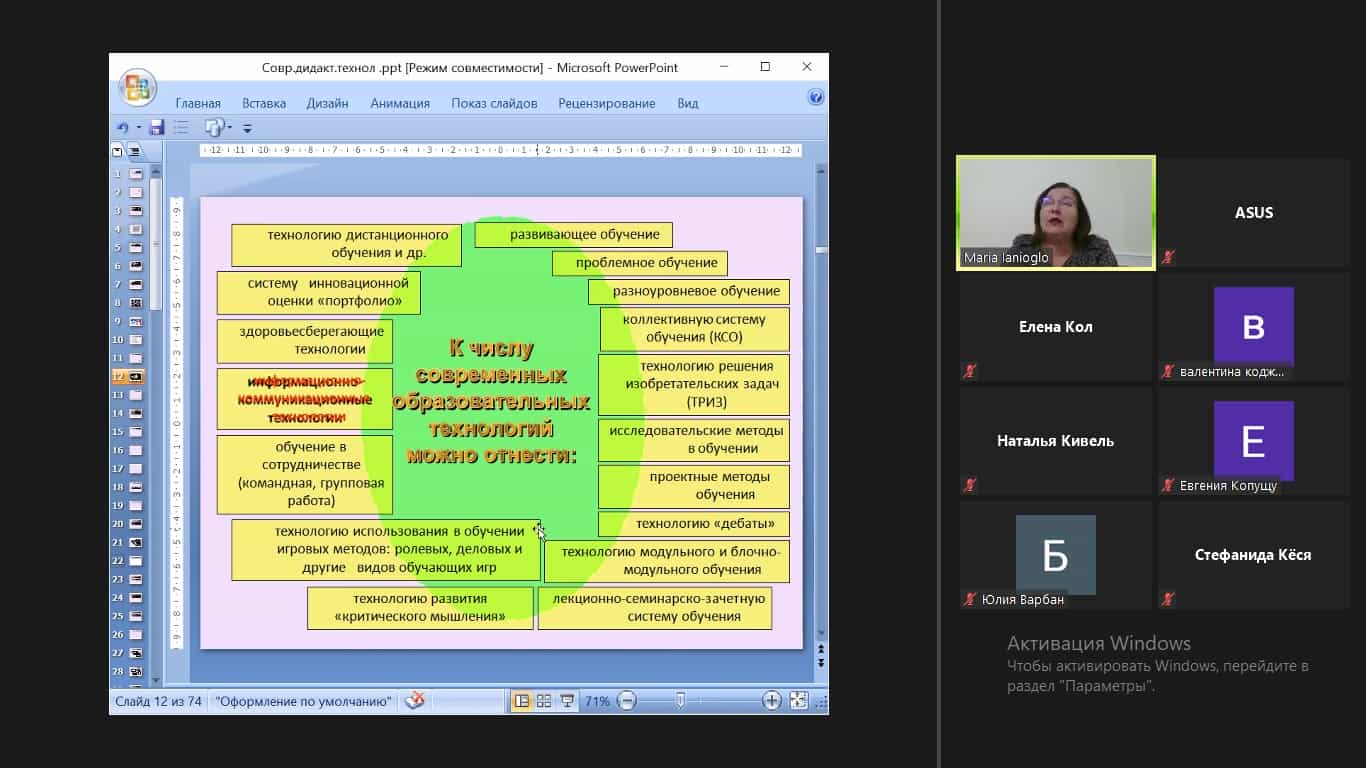
Task: Click the "Оформление по умолчанию" theme label
Action: point(303,701)
